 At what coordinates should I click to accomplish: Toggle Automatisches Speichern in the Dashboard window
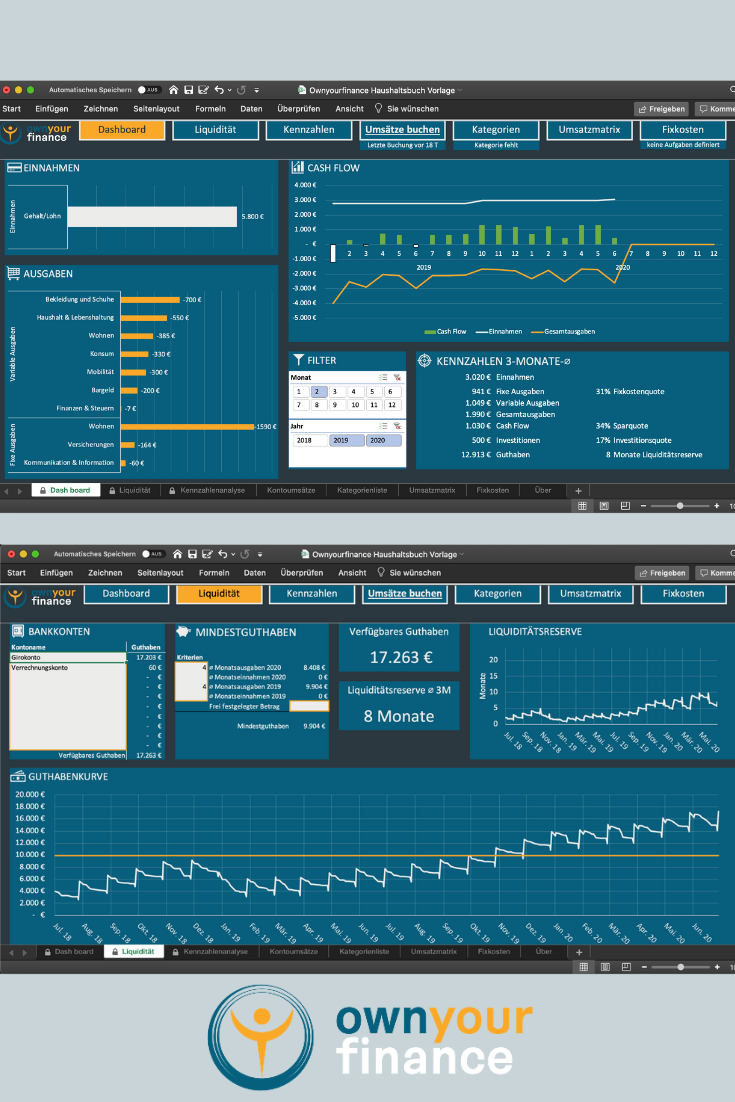pyautogui.click(x=150, y=90)
